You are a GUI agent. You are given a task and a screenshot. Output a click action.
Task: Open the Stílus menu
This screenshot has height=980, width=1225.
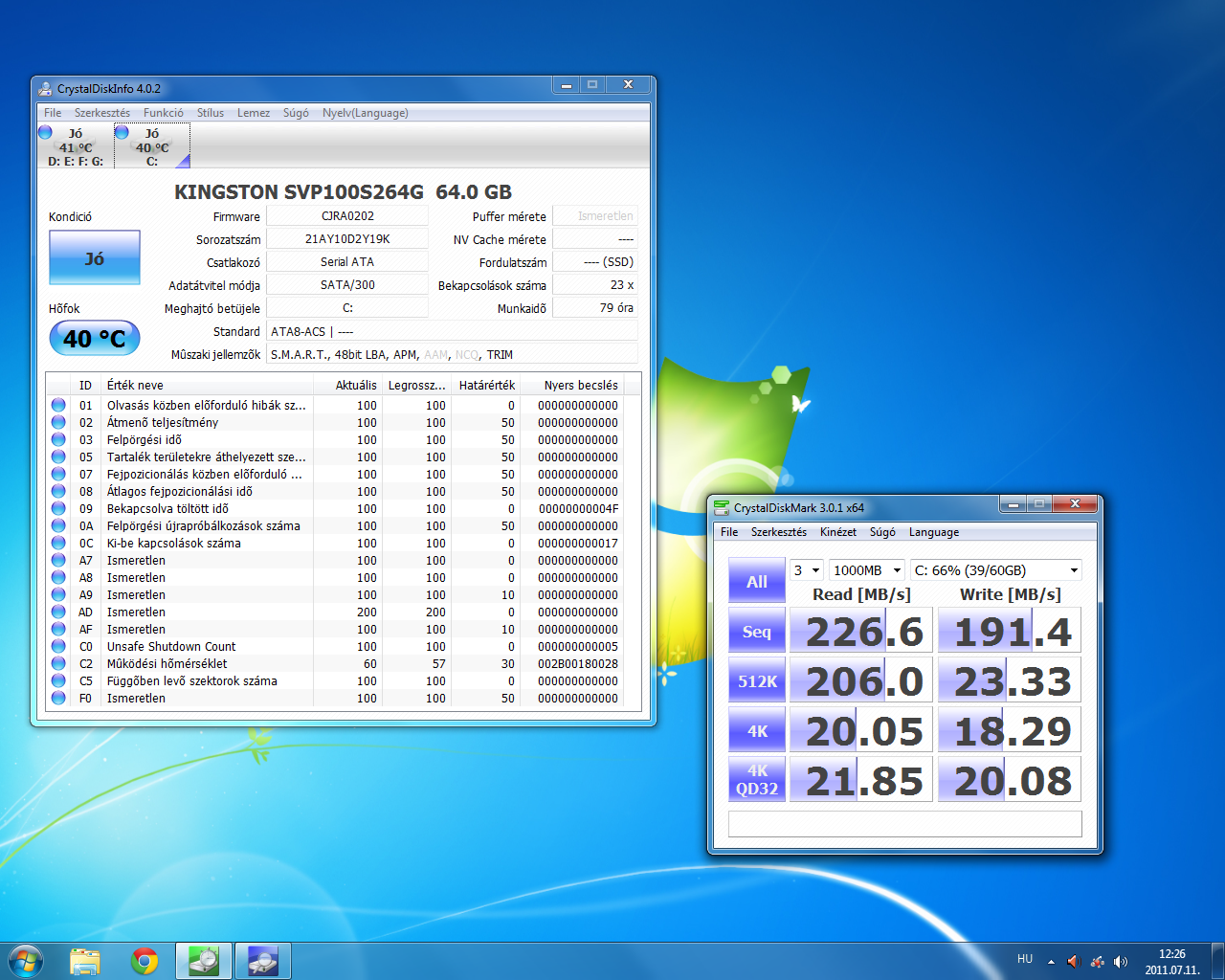tap(211, 113)
